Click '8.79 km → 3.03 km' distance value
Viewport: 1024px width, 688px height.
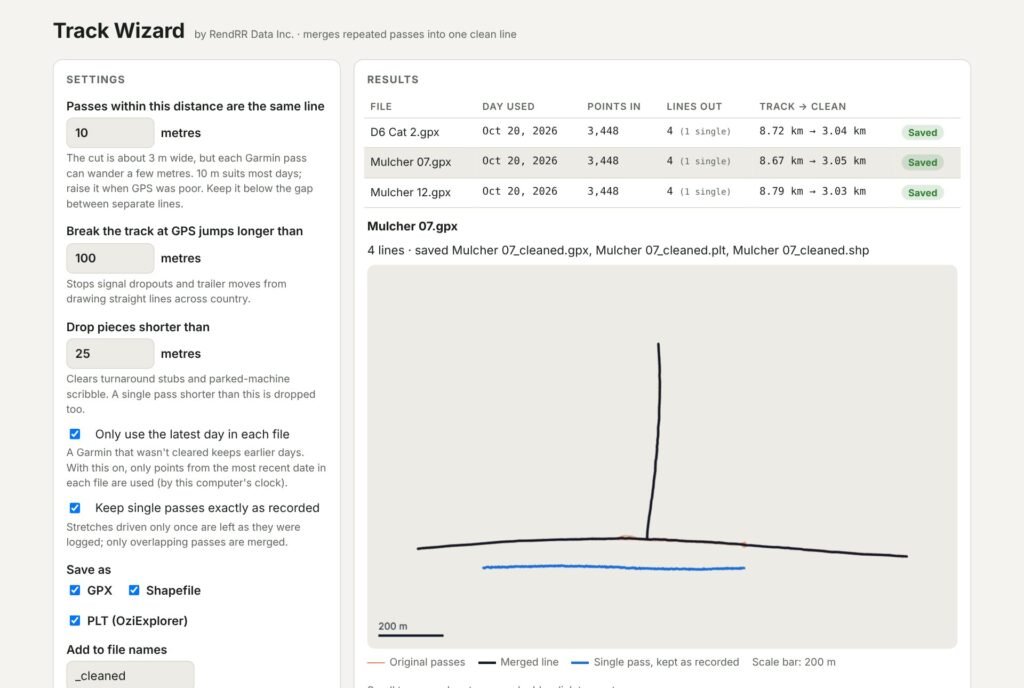(x=812, y=191)
